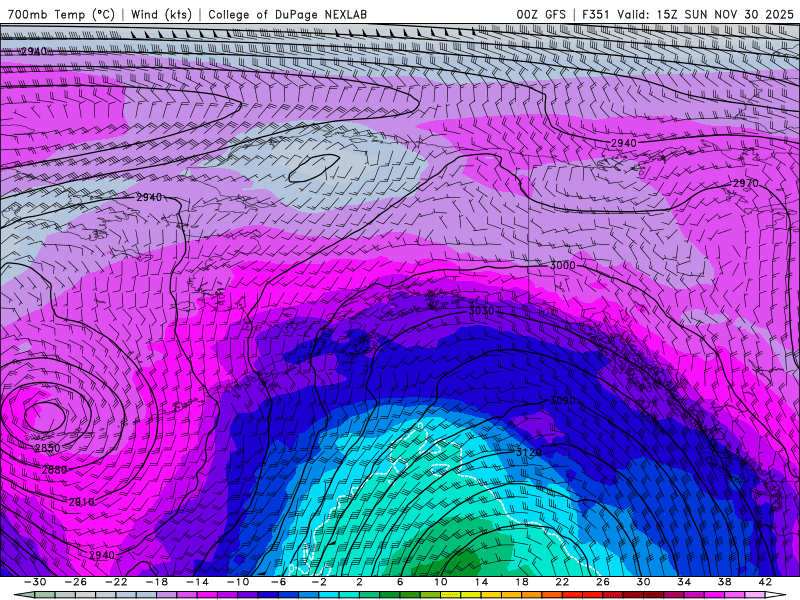The image size is (800, 600).
Task: Click the −6 color scale label
Action: coord(278,582)
